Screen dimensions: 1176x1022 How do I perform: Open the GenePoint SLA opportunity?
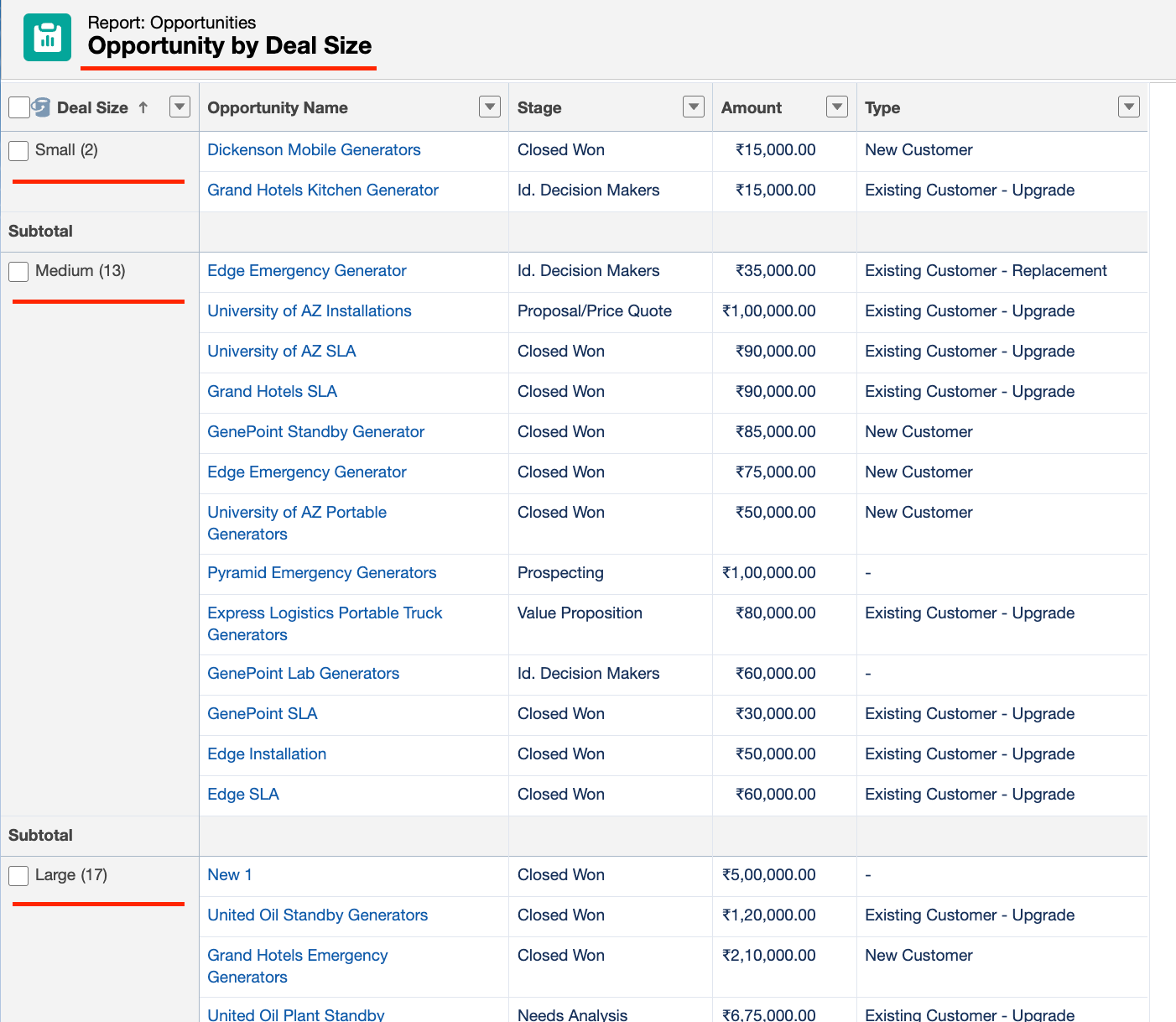click(263, 714)
